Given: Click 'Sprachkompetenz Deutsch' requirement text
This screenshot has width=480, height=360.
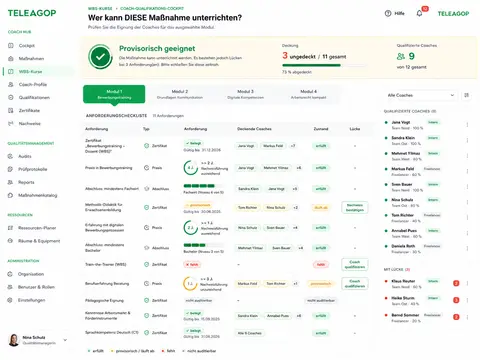Looking at the screenshot, I should pos(112,332).
